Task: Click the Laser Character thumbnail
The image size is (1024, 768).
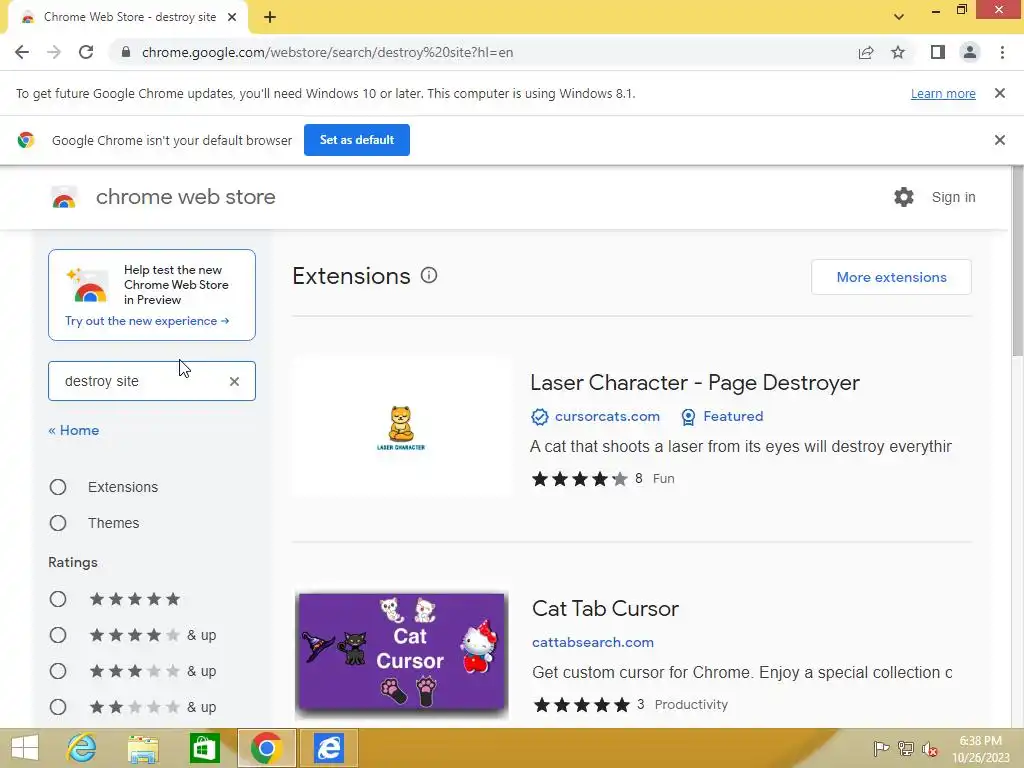Action: point(402,428)
